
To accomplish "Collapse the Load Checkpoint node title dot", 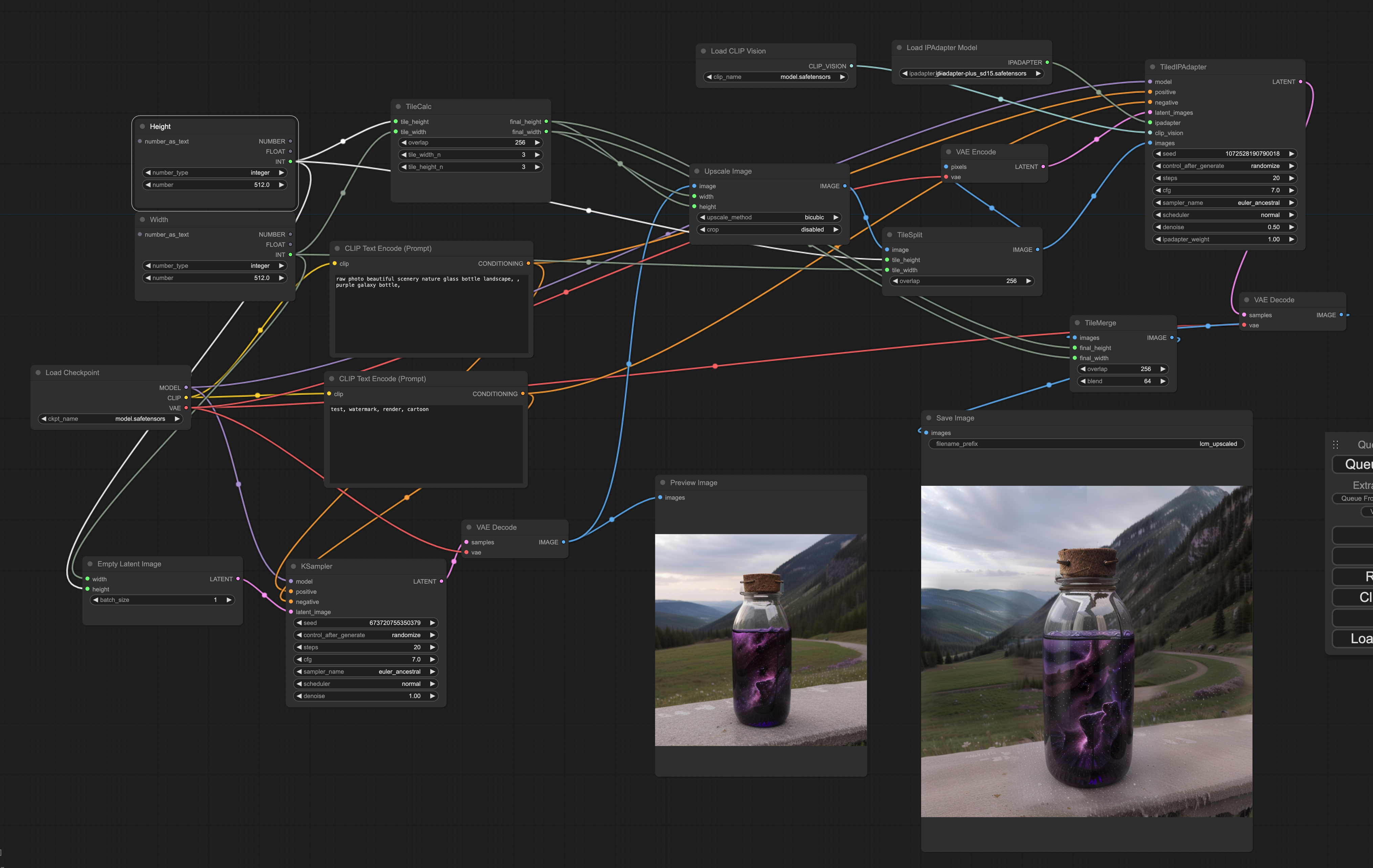I will pos(38,373).
